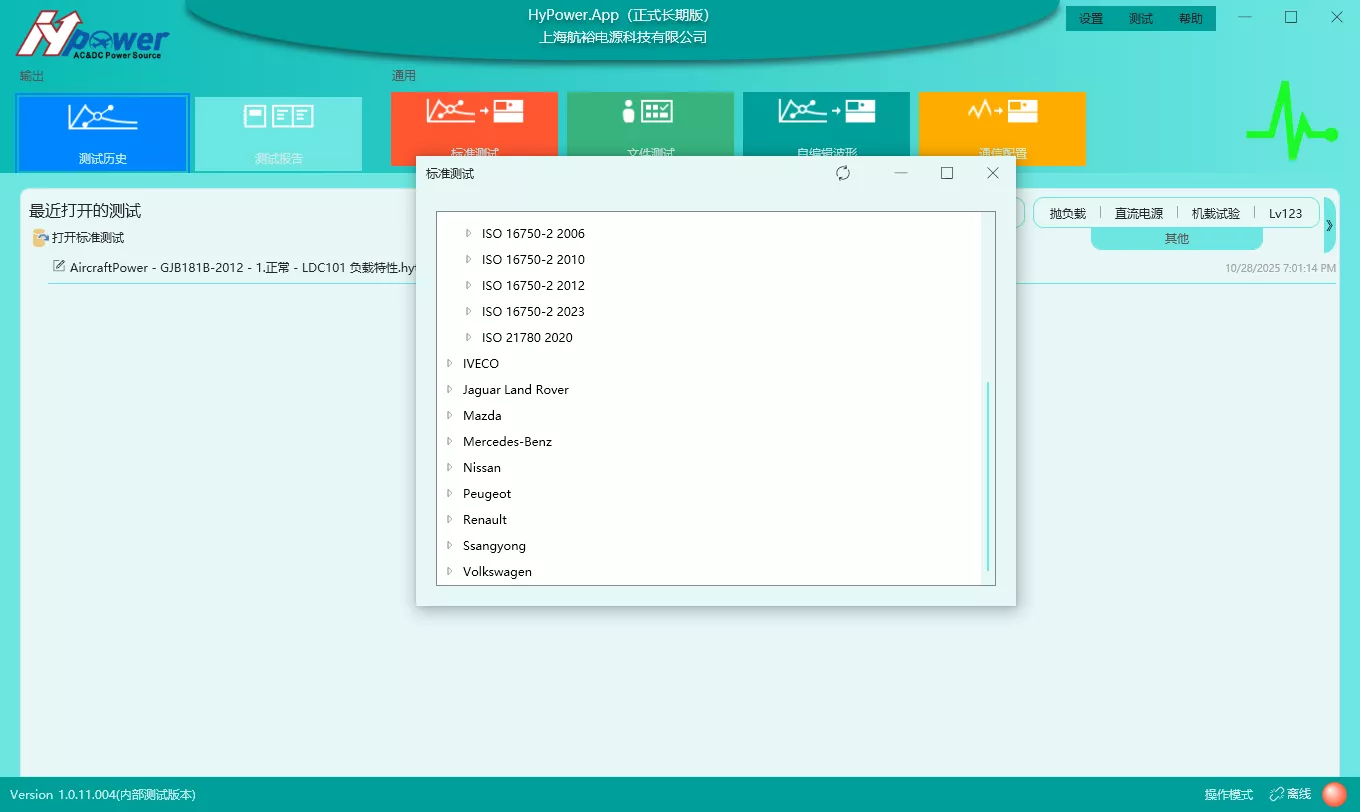1360x812 pixels.
Task: Expand the Jaguar Land Rover node
Action: 449,389
